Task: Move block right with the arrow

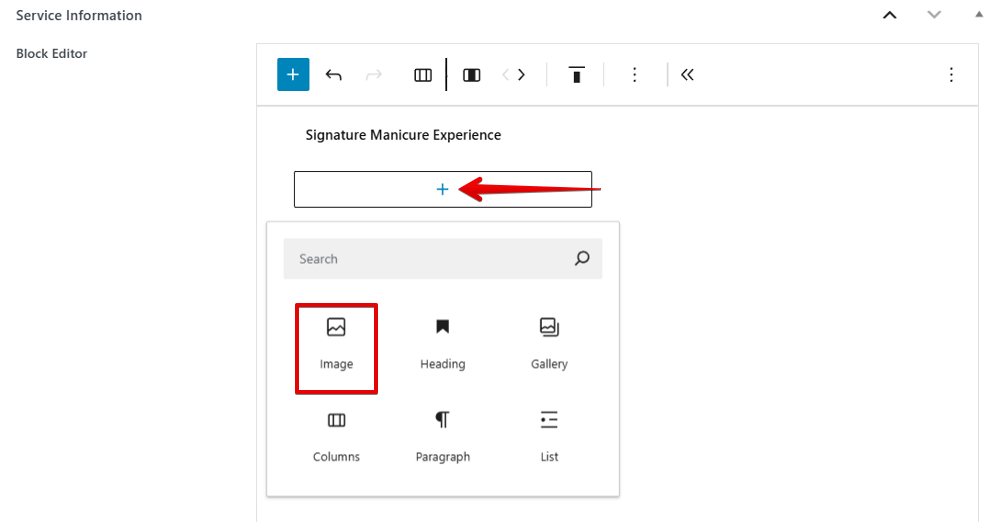Action: (x=522, y=75)
